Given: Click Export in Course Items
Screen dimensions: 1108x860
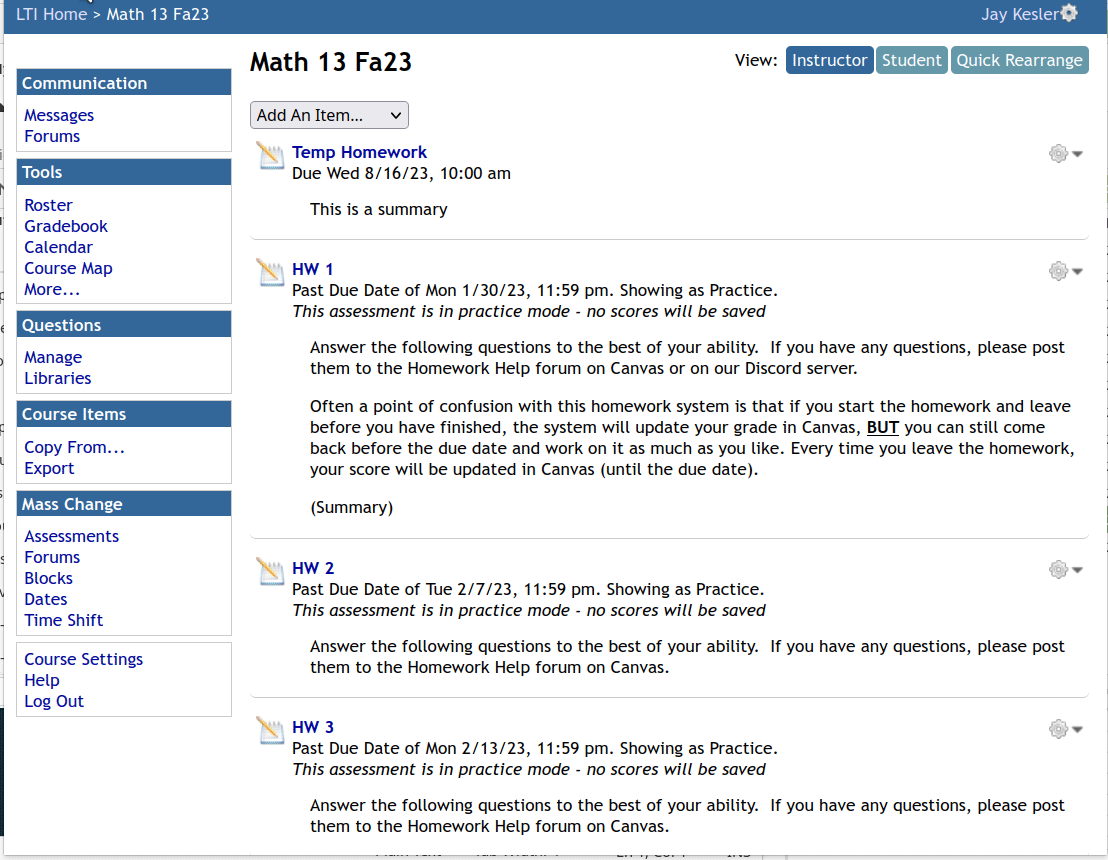Looking at the screenshot, I should (x=49, y=469).
